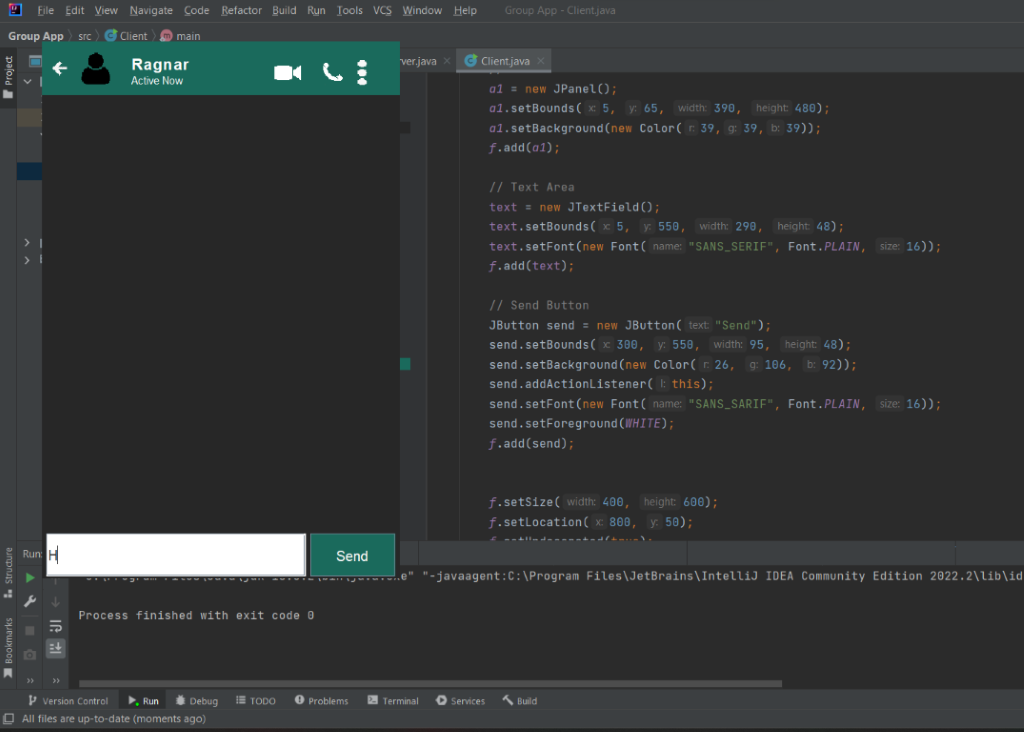This screenshot has height=732, width=1024.
Task: Open the VCS menu
Action: (x=382, y=10)
